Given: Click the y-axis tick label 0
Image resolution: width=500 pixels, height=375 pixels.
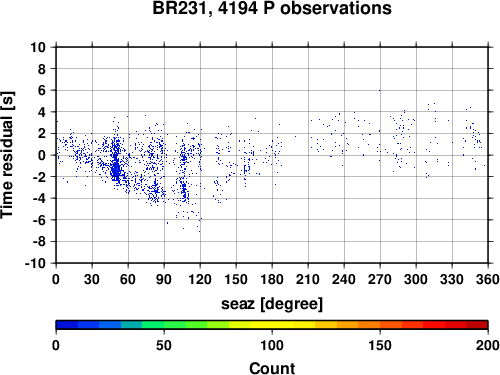Looking at the screenshot, I should coord(42,155).
